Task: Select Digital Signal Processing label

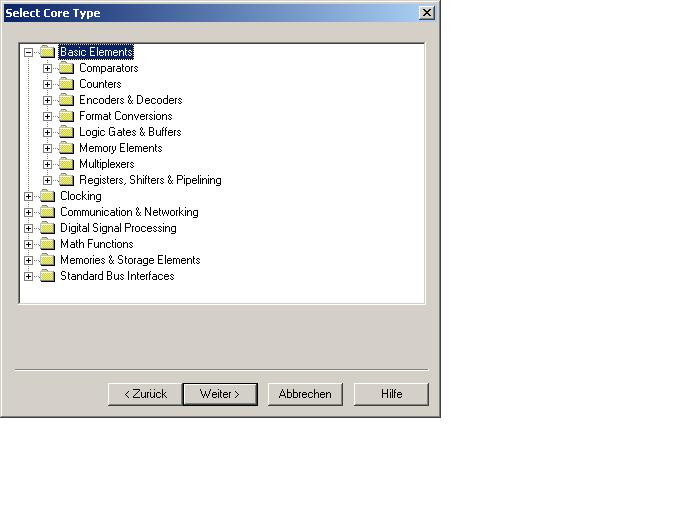Action: (118, 228)
